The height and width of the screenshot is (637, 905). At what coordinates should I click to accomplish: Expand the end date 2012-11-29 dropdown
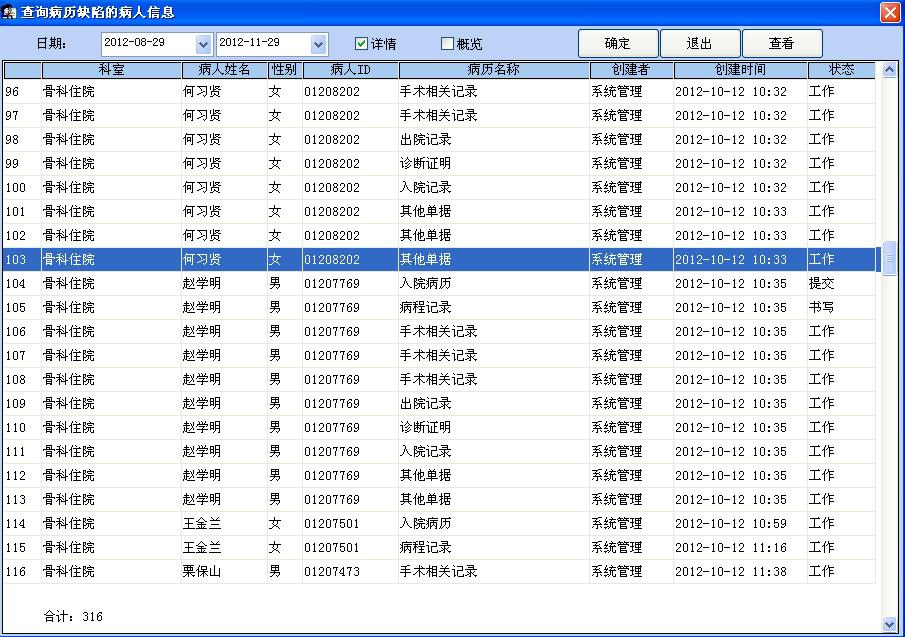[319, 44]
